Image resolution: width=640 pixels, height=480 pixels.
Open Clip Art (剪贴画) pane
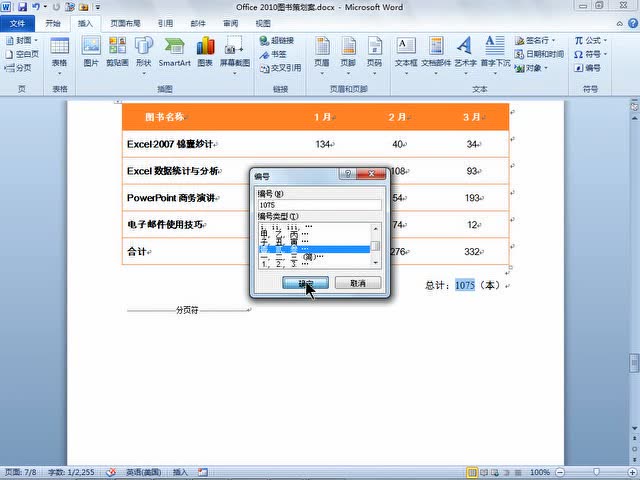tap(117, 53)
